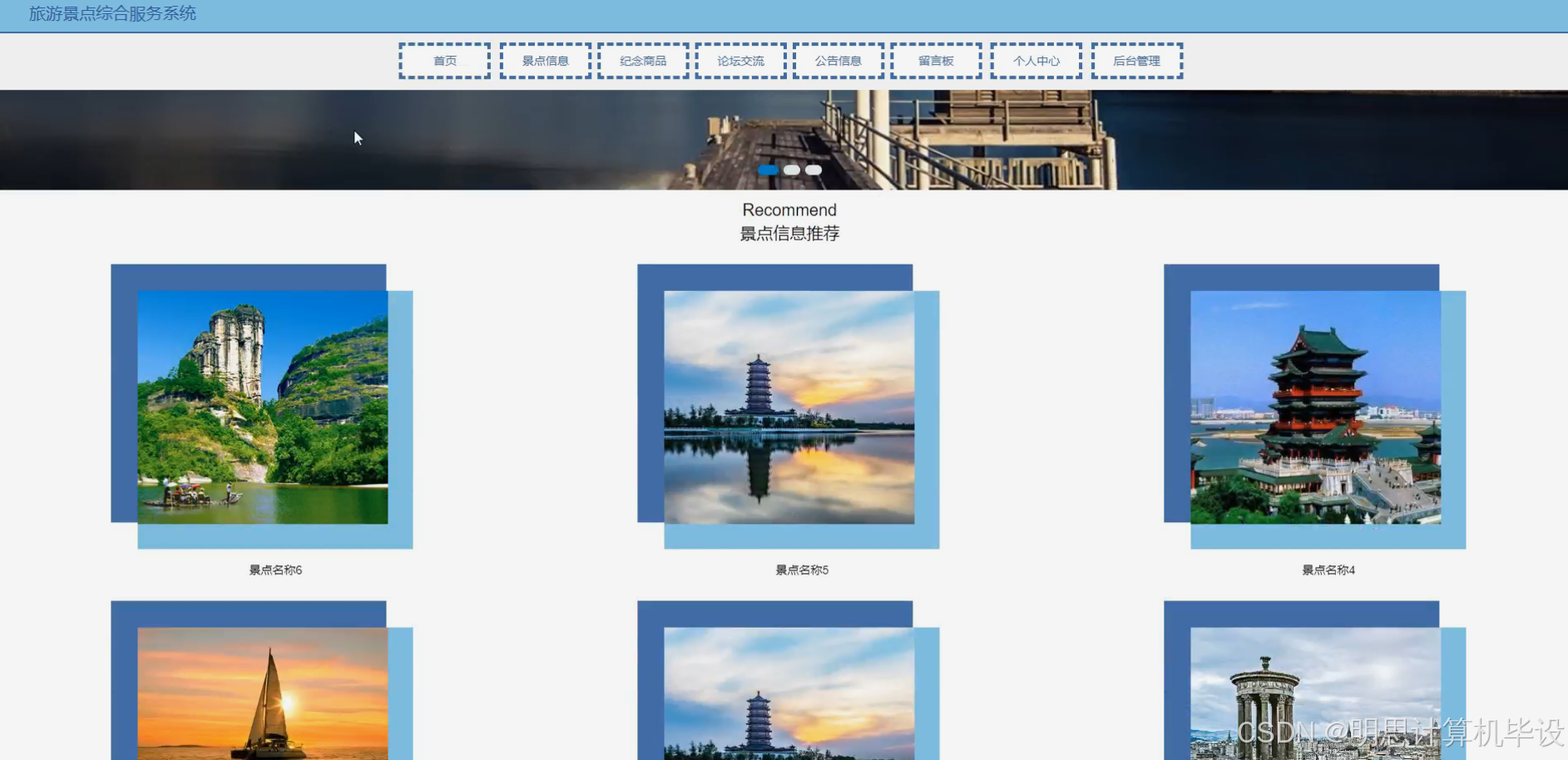Open the 景点信息 navigation tab

(x=545, y=60)
